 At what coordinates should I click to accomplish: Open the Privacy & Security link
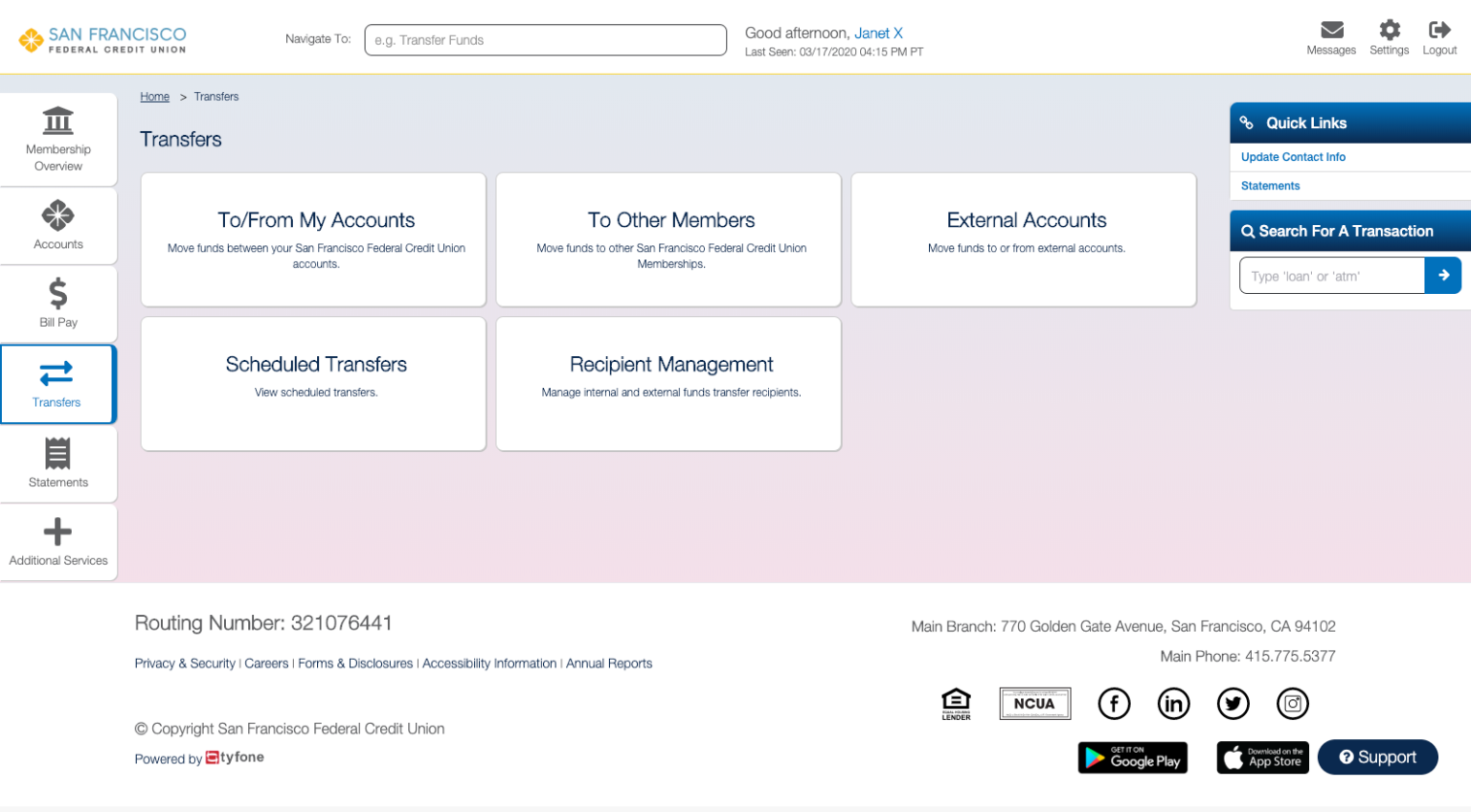pyautogui.click(x=185, y=663)
